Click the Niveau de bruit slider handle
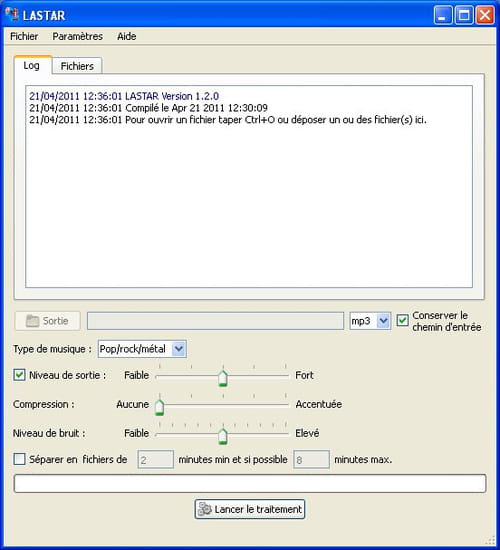Viewport: 500px width, 550px height. [222, 436]
